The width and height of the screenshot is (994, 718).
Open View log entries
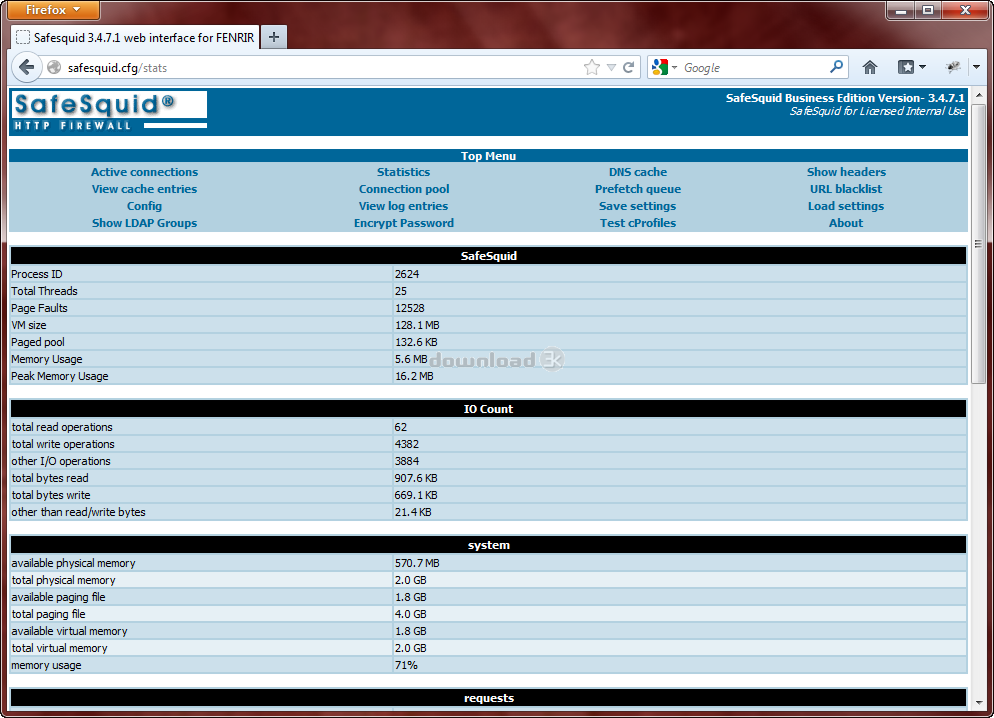coord(403,206)
